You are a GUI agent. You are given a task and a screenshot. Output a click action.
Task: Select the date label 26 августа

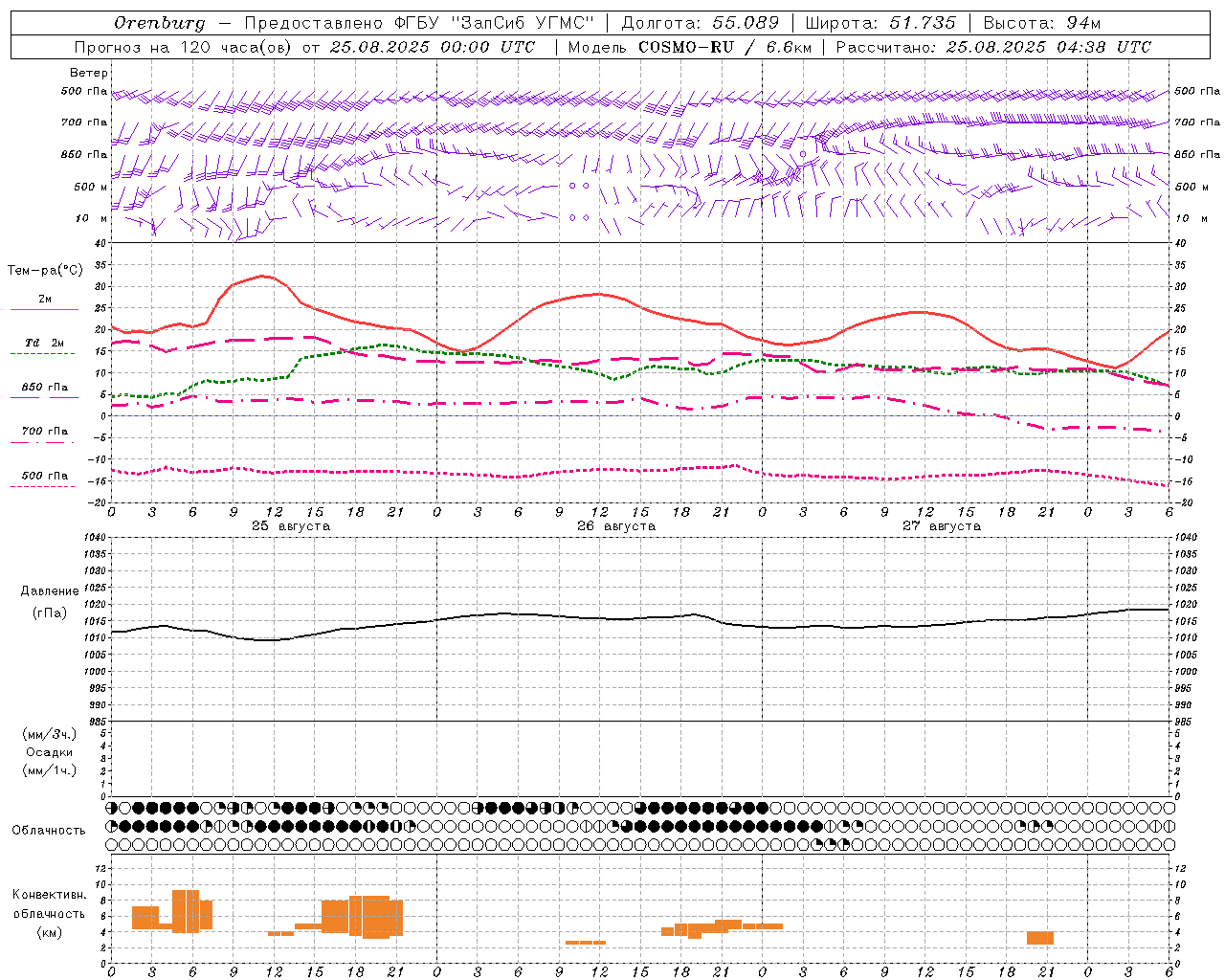[616, 526]
